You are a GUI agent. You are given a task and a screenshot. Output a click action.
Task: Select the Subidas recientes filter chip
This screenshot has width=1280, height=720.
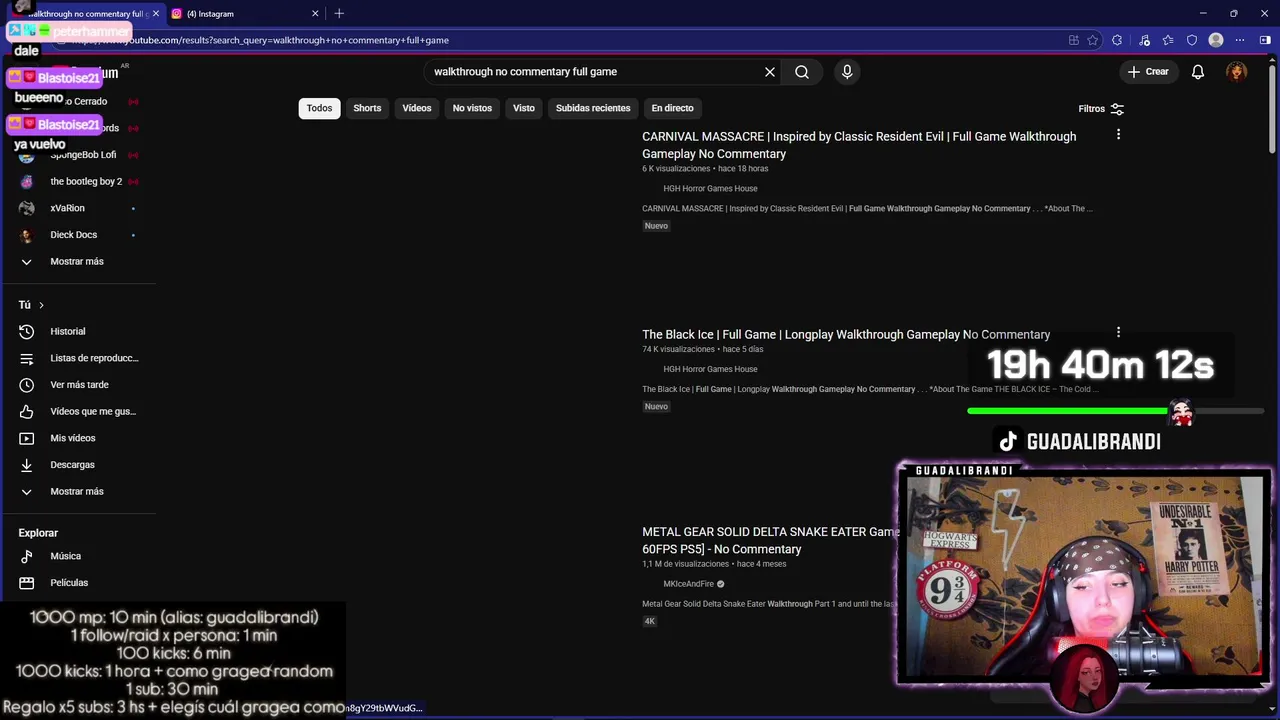click(x=593, y=108)
